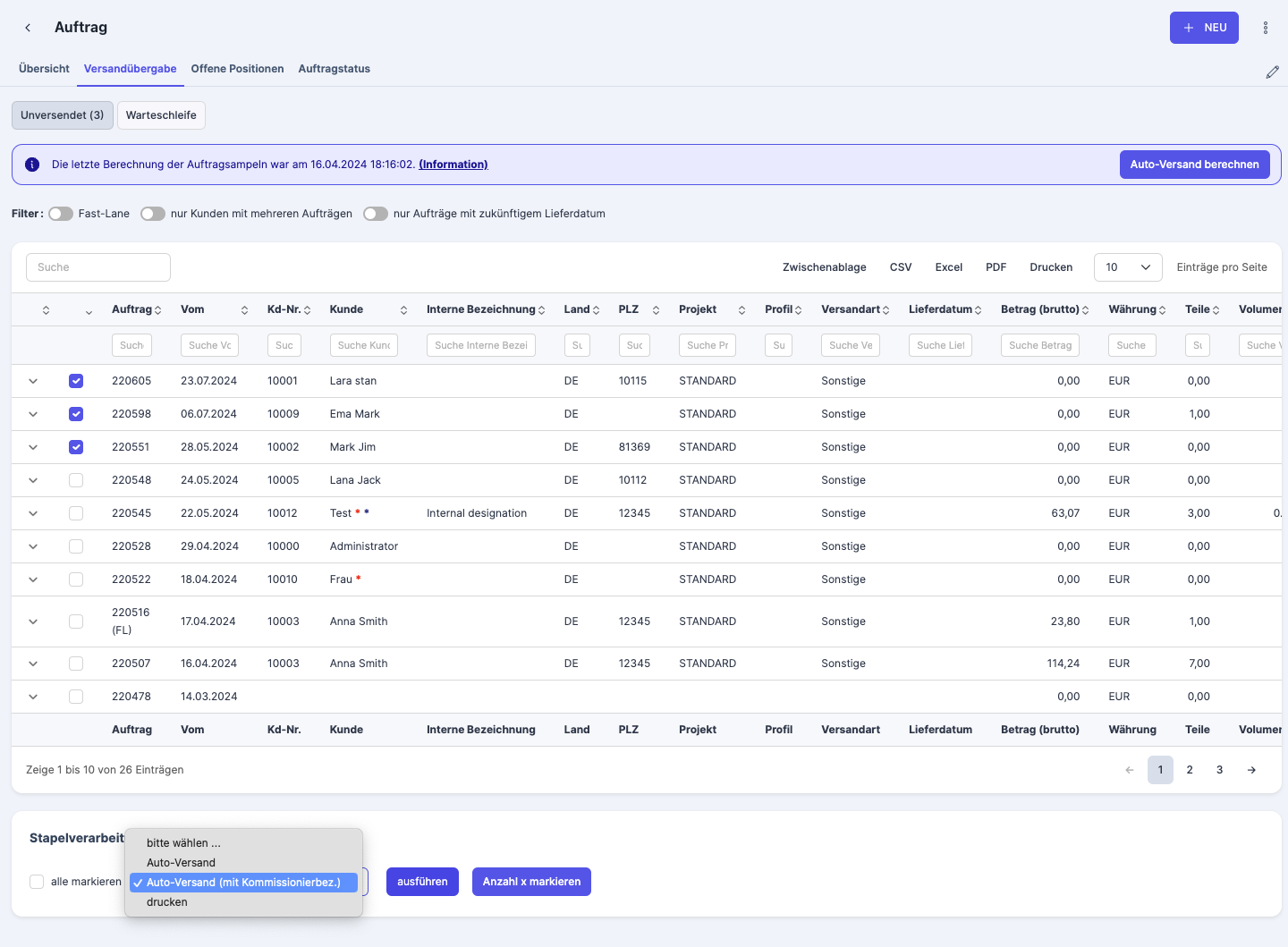Click the blue info icon in banner
The height and width of the screenshot is (947, 1288).
click(32, 165)
